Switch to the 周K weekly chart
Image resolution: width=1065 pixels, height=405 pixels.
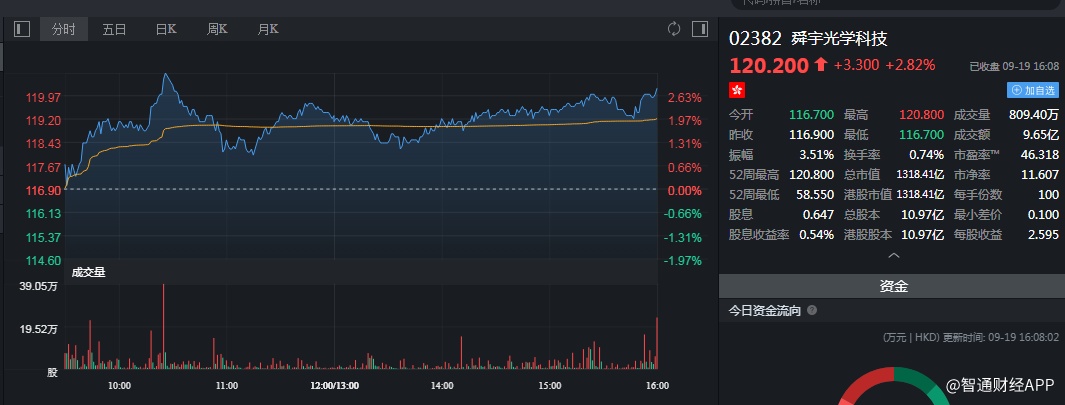pos(217,29)
